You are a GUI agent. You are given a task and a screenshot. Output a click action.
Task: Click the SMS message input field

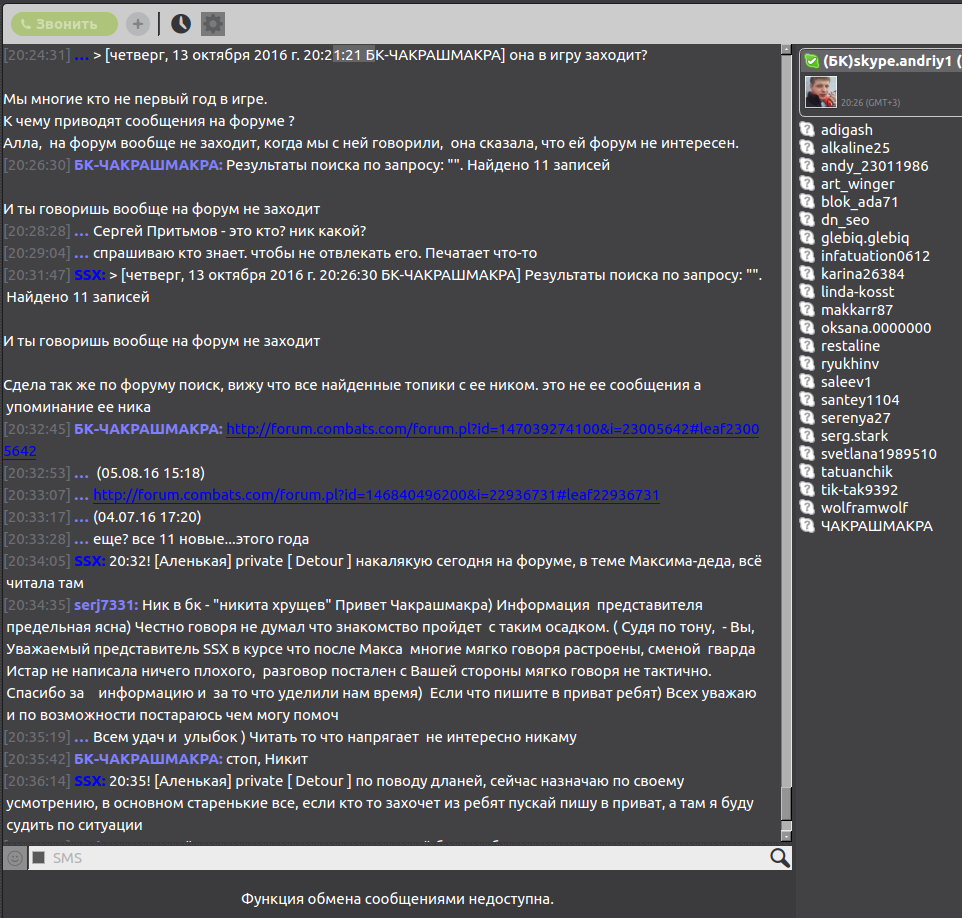click(408, 858)
